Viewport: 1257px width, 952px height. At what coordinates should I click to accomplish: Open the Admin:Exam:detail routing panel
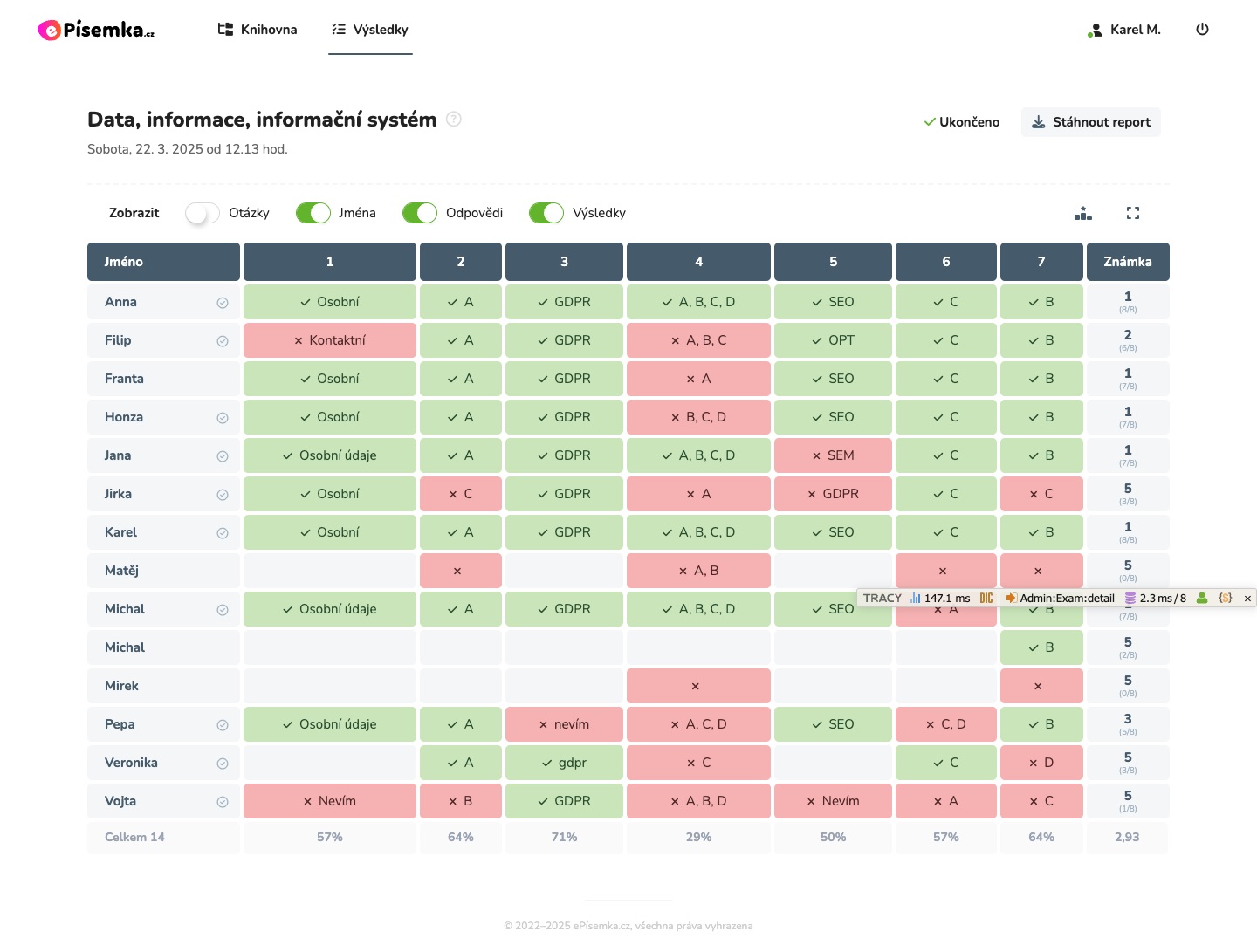[x=1060, y=598]
